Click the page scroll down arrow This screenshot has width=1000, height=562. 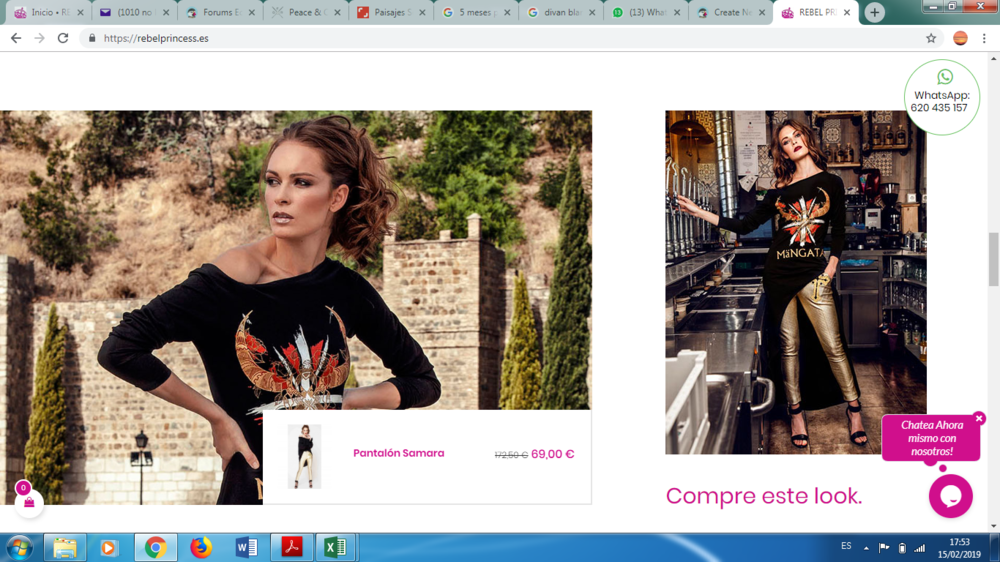point(994,526)
